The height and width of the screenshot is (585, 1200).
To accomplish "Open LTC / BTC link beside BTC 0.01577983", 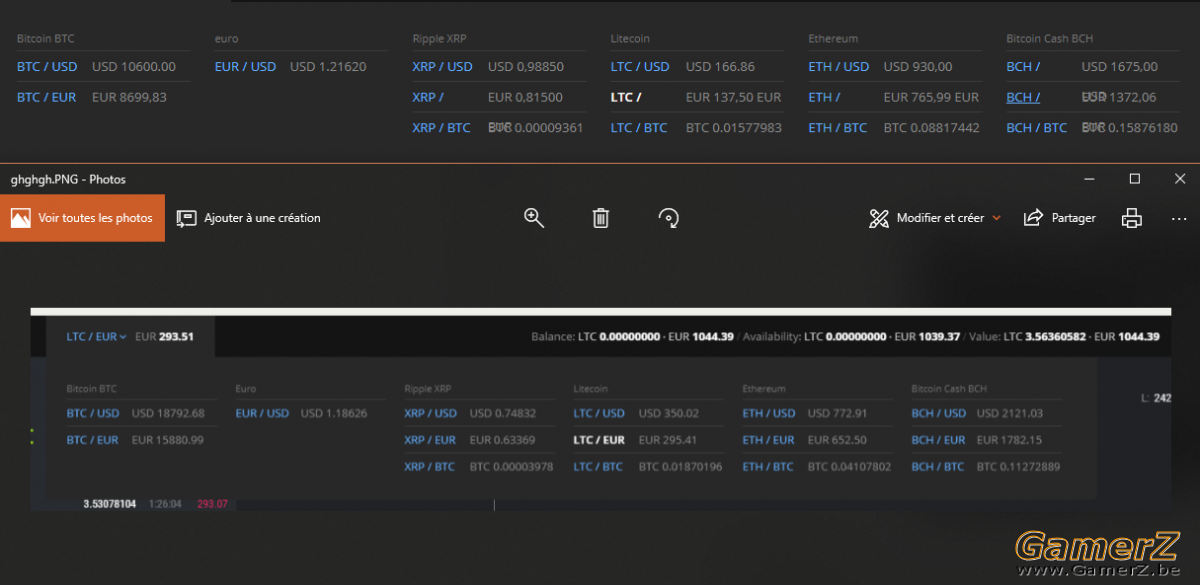I will [x=639, y=128].
